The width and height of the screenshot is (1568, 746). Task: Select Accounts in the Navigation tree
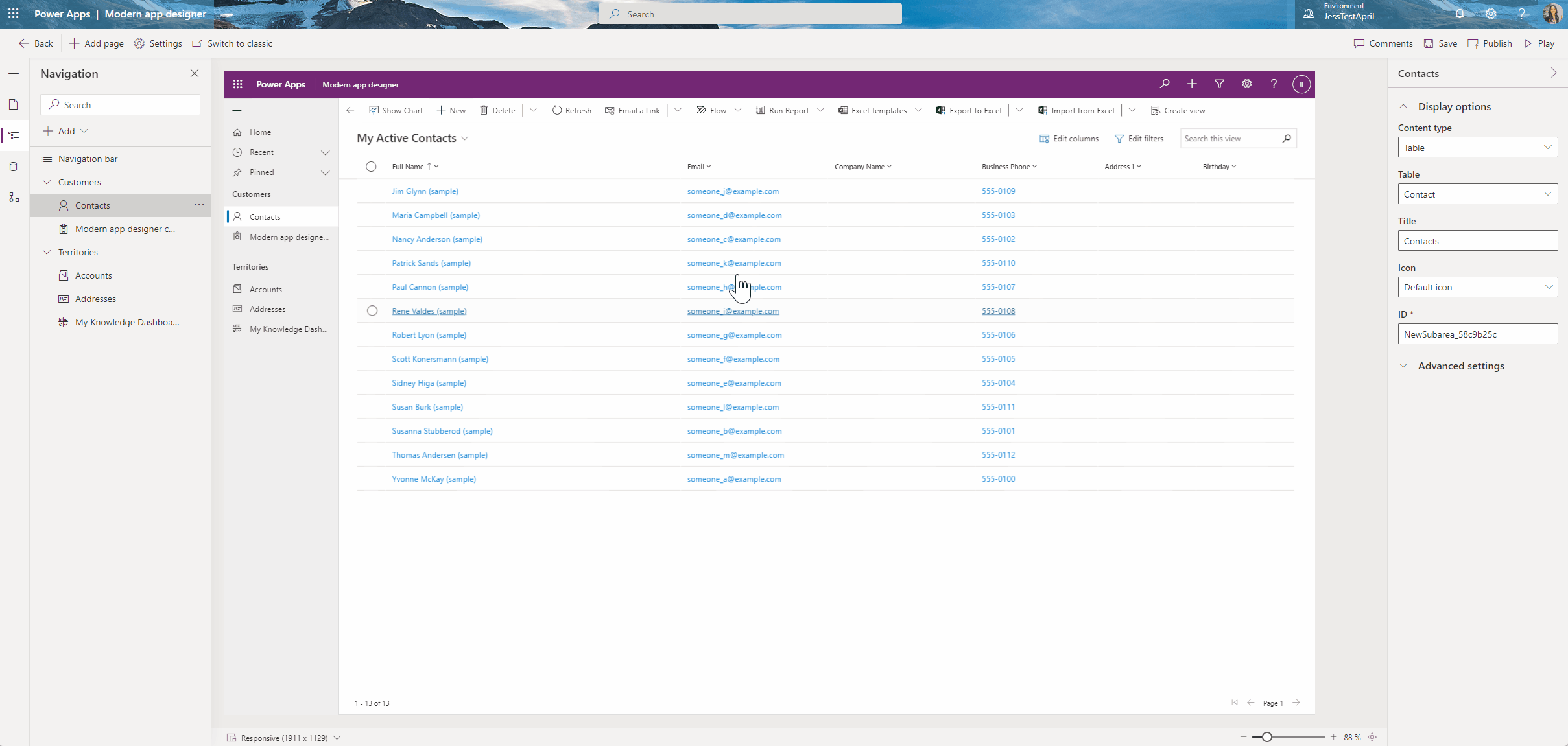pyautogui.click(x=93, y=275)
